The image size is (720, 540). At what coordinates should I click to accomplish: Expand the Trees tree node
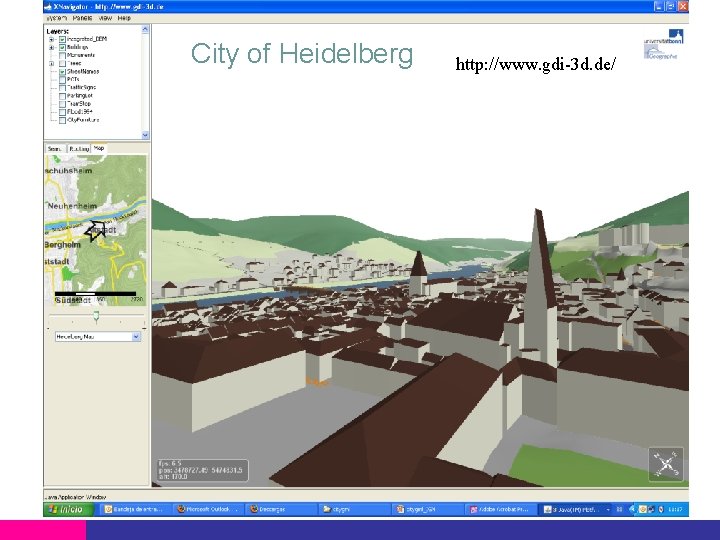click(x=51, y=64)
